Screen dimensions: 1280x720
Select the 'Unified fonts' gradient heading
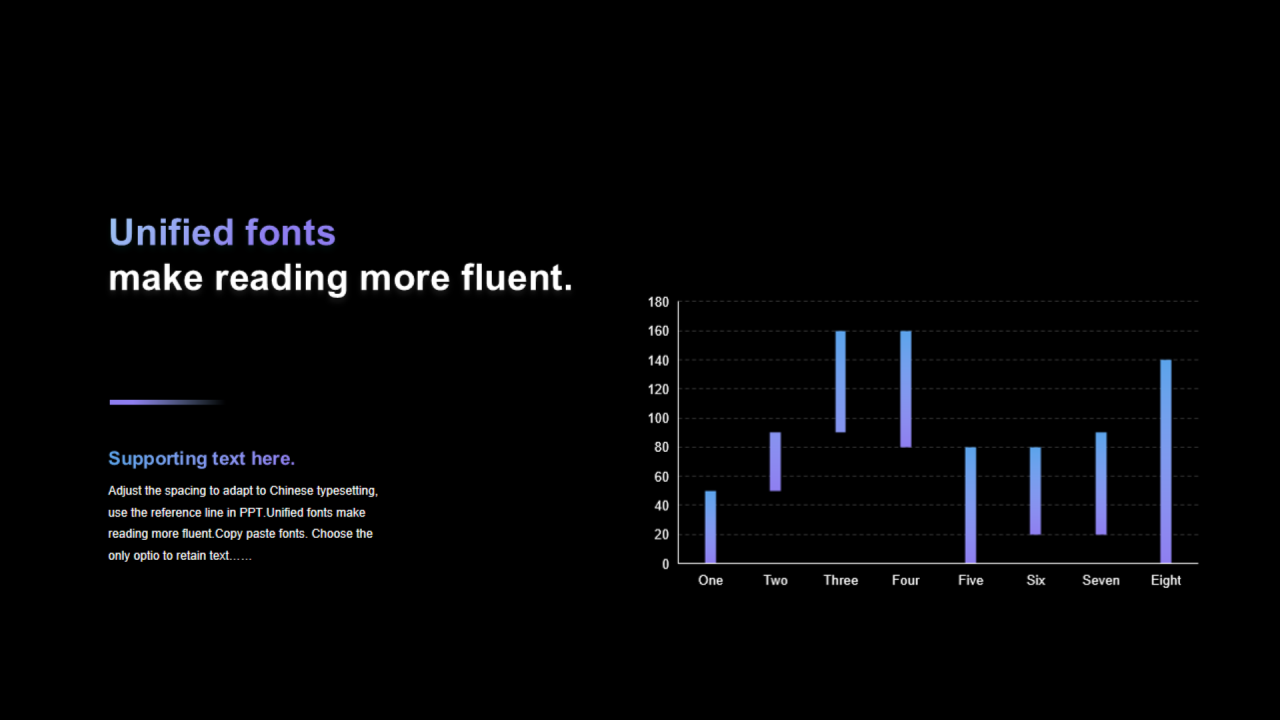click(222, 232)
